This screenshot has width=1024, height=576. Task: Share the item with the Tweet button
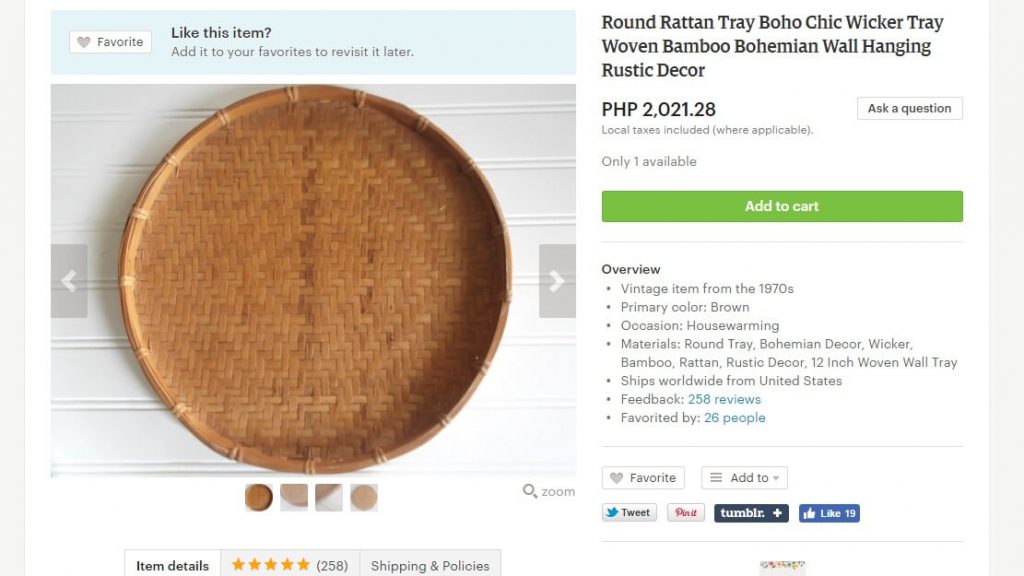tap(629, 513)
